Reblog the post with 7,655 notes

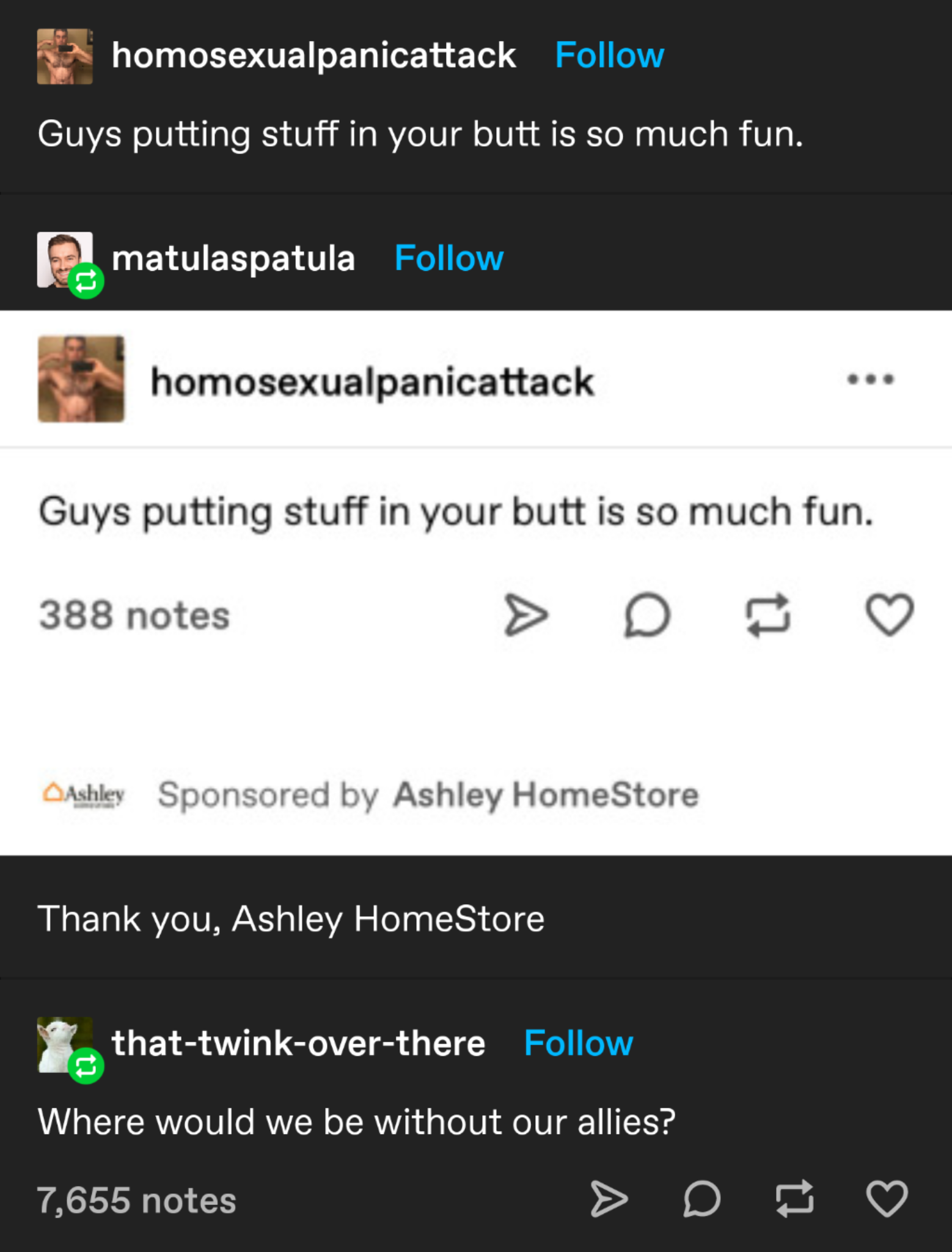click(794, 1198)
